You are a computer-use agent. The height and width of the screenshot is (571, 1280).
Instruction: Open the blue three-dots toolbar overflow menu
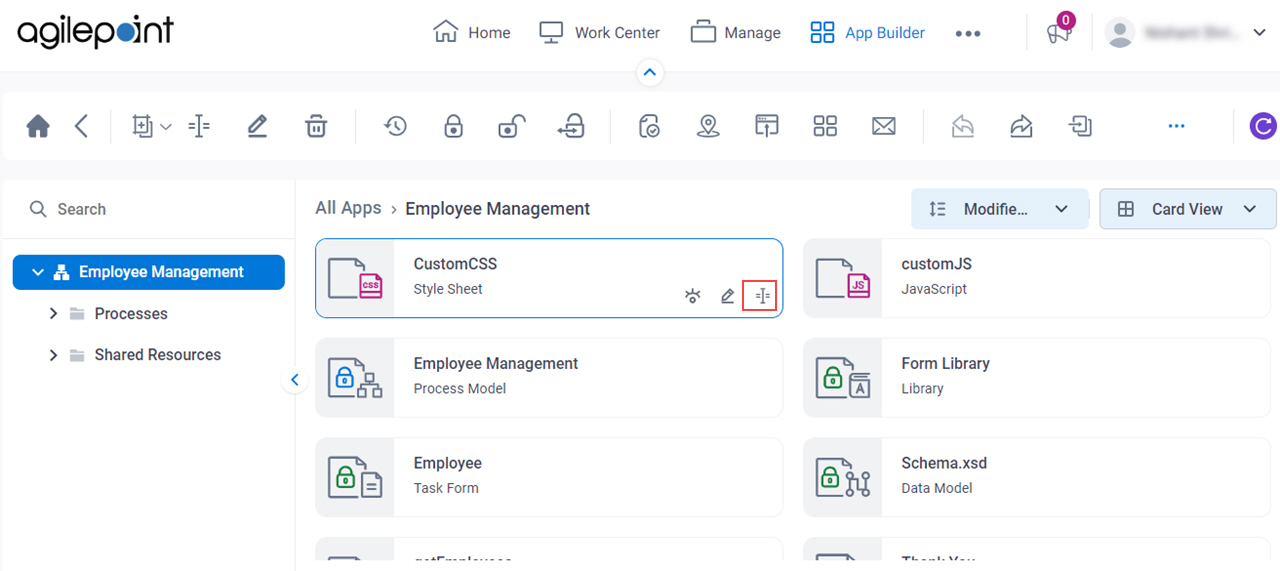coord(1176,126)
